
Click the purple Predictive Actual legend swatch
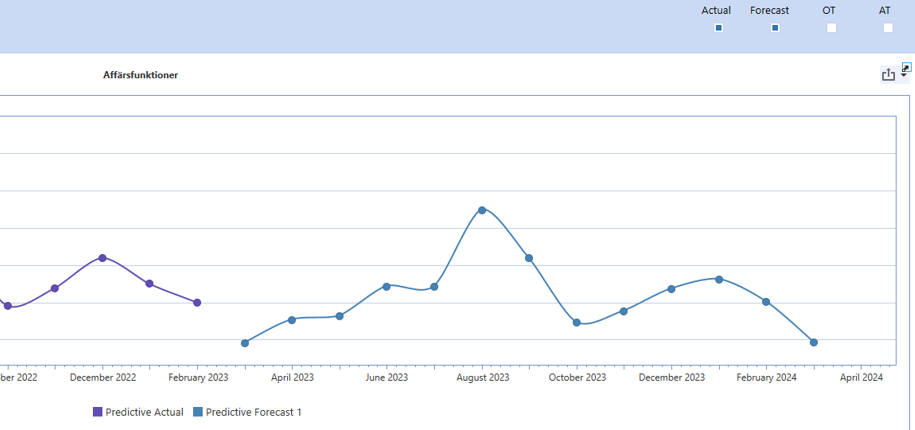click(x=98, y=412)
